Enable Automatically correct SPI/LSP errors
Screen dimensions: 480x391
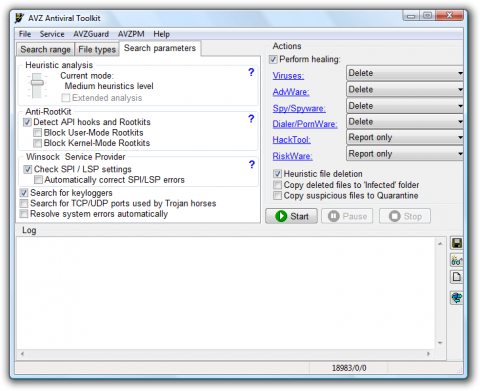pos(38,180)
